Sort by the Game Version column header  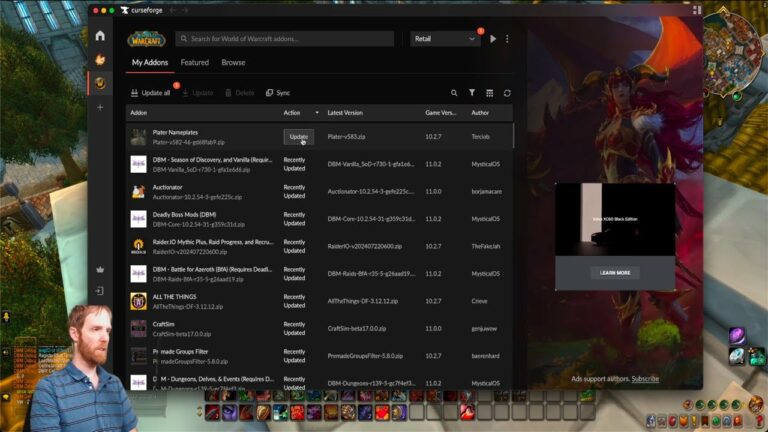pyautogui.click(x=440, y=113)
